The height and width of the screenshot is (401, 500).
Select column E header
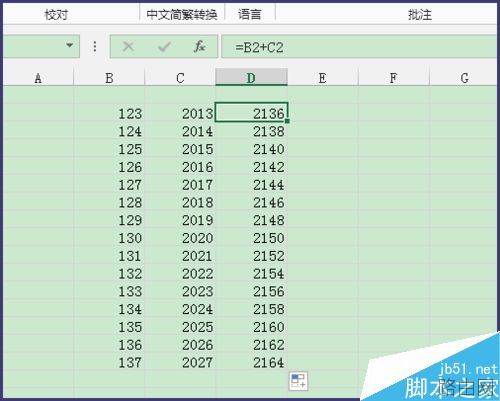pos(323,78)
